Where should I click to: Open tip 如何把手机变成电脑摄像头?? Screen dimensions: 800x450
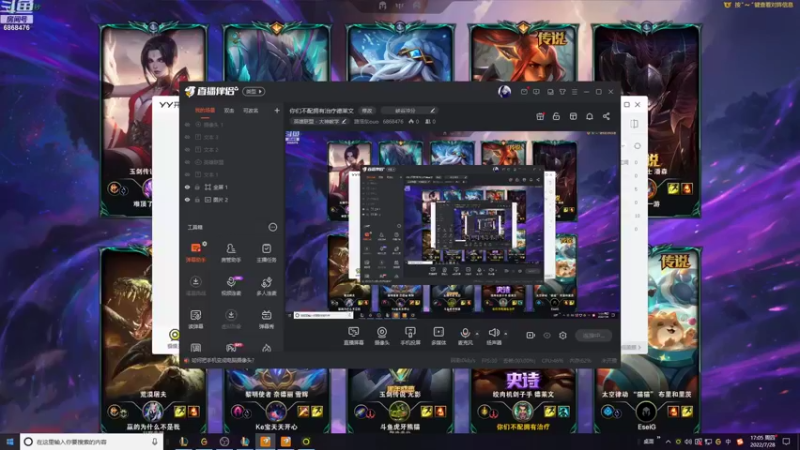pos(223,360)
